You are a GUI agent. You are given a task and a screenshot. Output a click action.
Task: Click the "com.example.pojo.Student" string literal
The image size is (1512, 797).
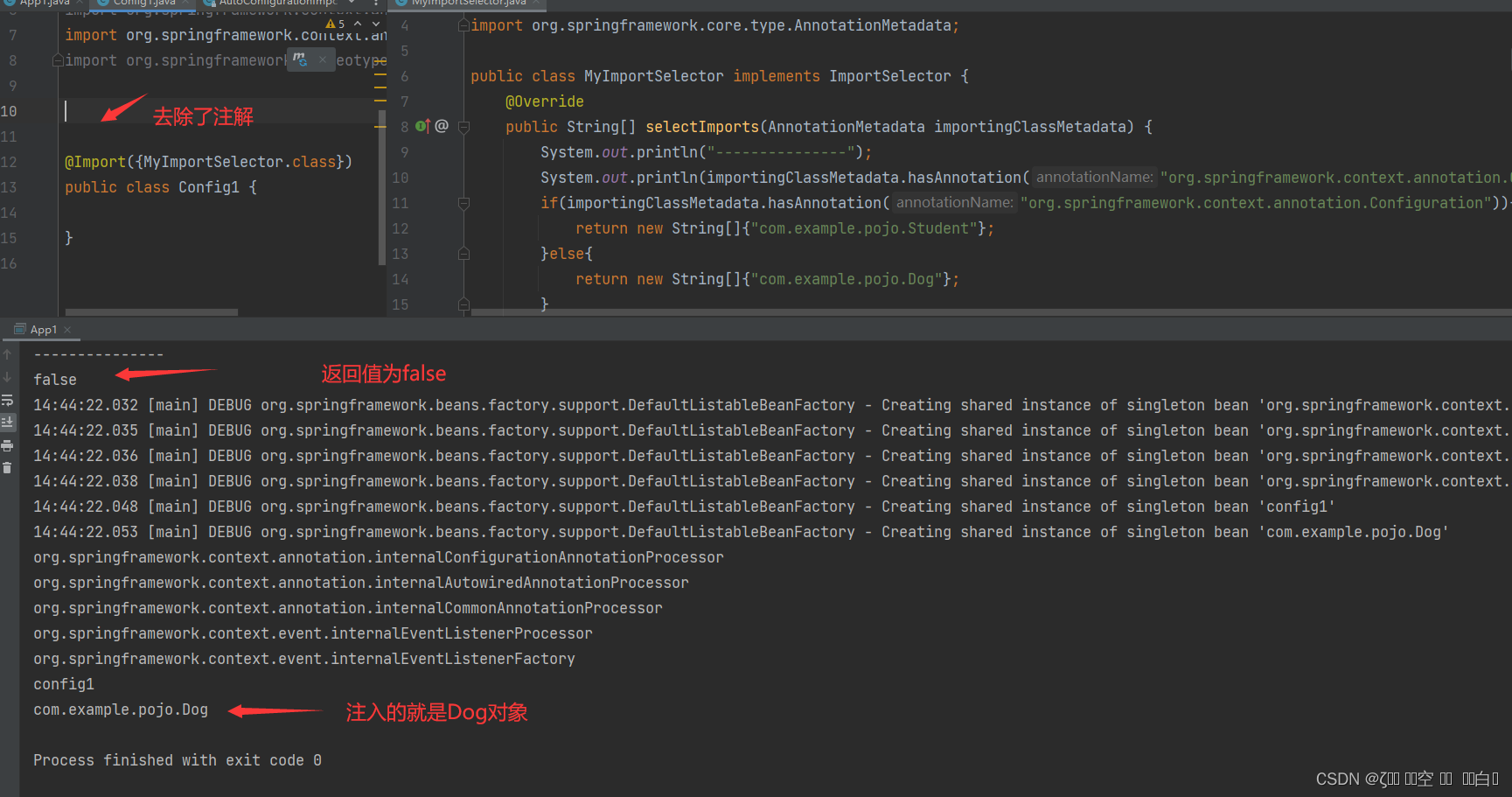pos(864,228)
